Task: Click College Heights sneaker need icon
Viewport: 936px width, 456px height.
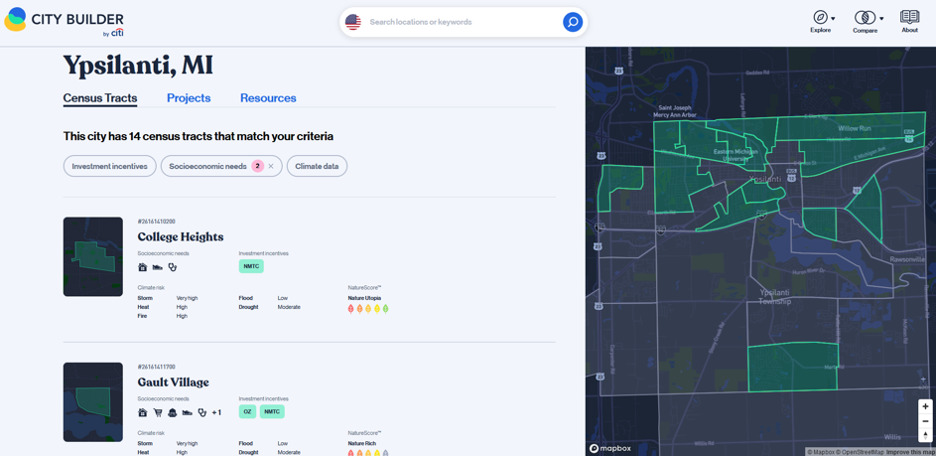Action: pyautogui.click(x=158, y=267)
